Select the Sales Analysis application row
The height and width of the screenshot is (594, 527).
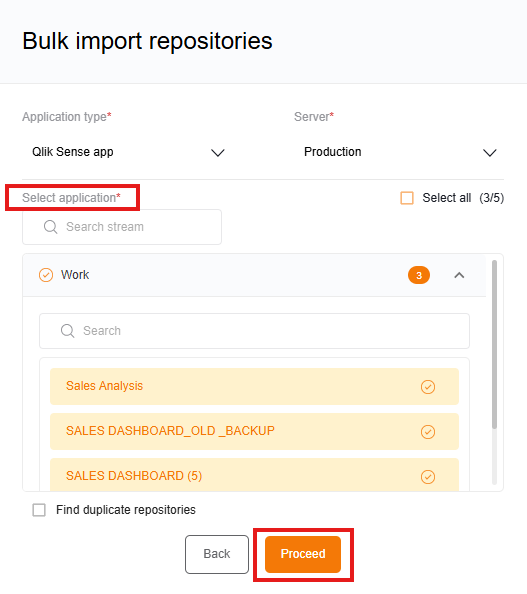(x=254, y=386)
